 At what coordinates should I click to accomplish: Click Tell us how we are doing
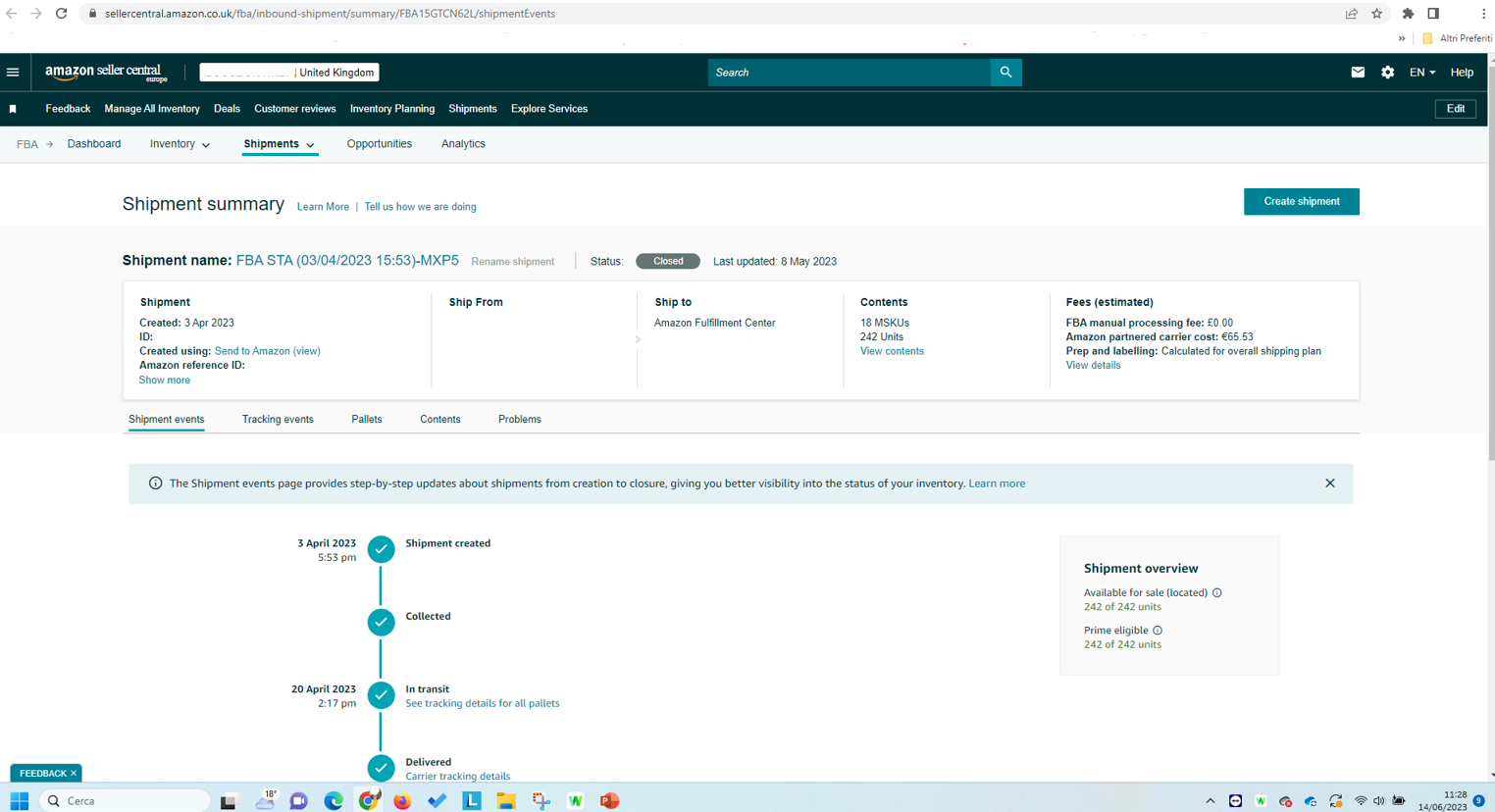[x=420, y=207]
